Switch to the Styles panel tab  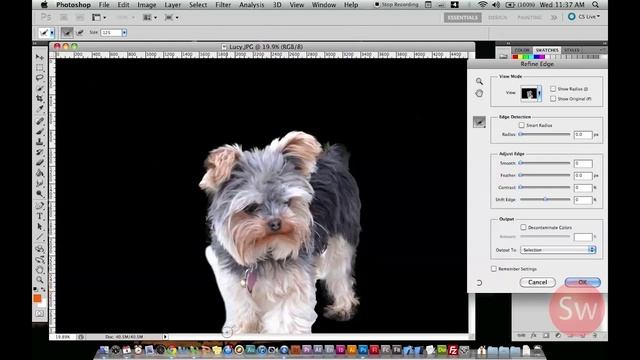(572, 50)
